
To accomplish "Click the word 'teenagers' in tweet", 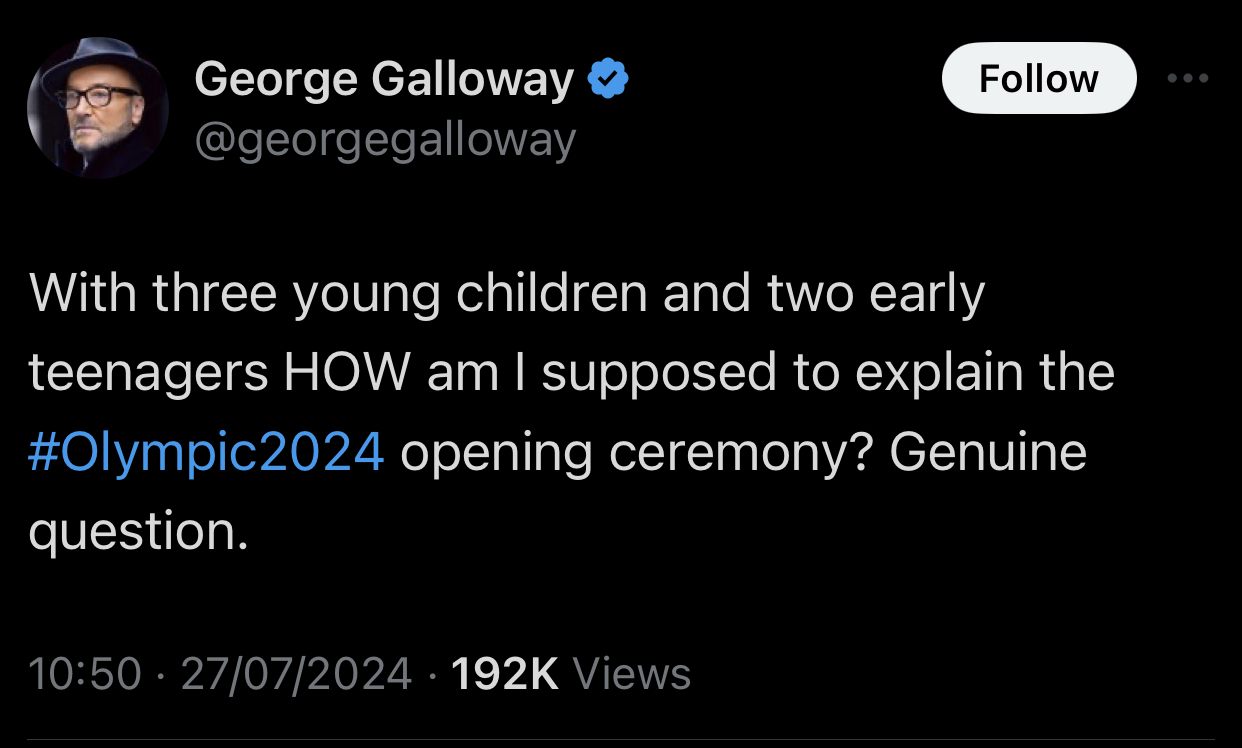I will 148,373.
